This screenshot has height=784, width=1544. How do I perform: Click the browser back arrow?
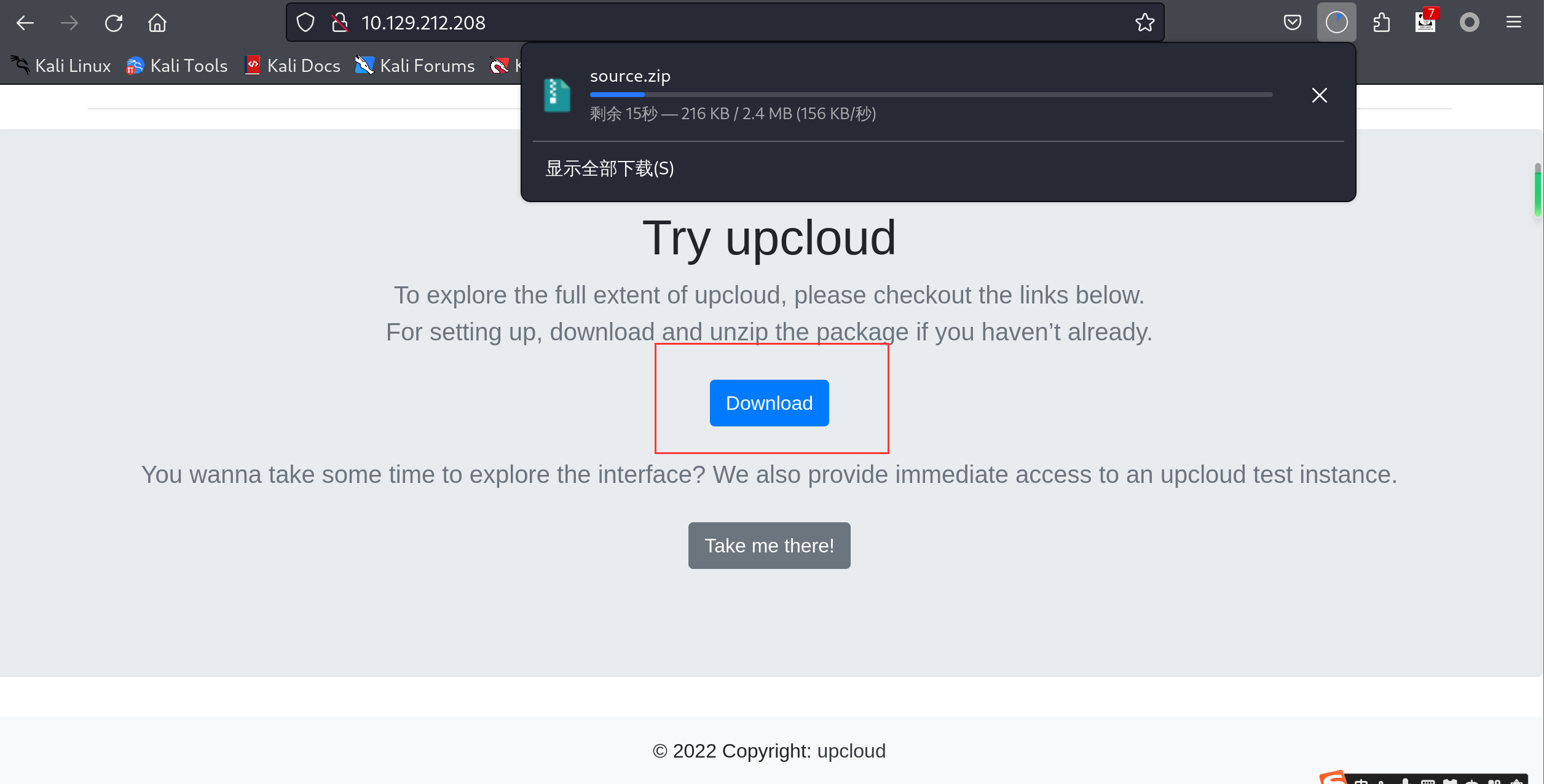[25, 23]
